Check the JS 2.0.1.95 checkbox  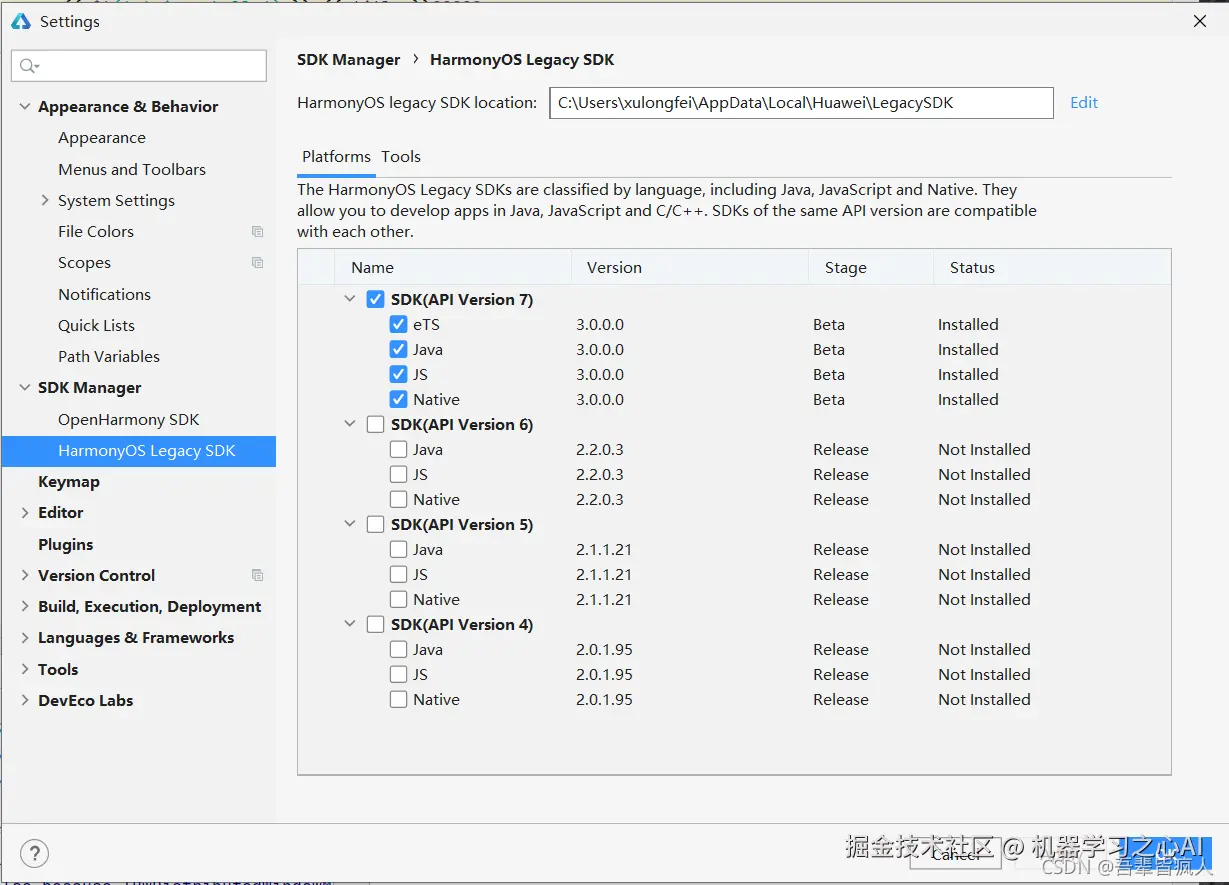click(x=398, y=674)
